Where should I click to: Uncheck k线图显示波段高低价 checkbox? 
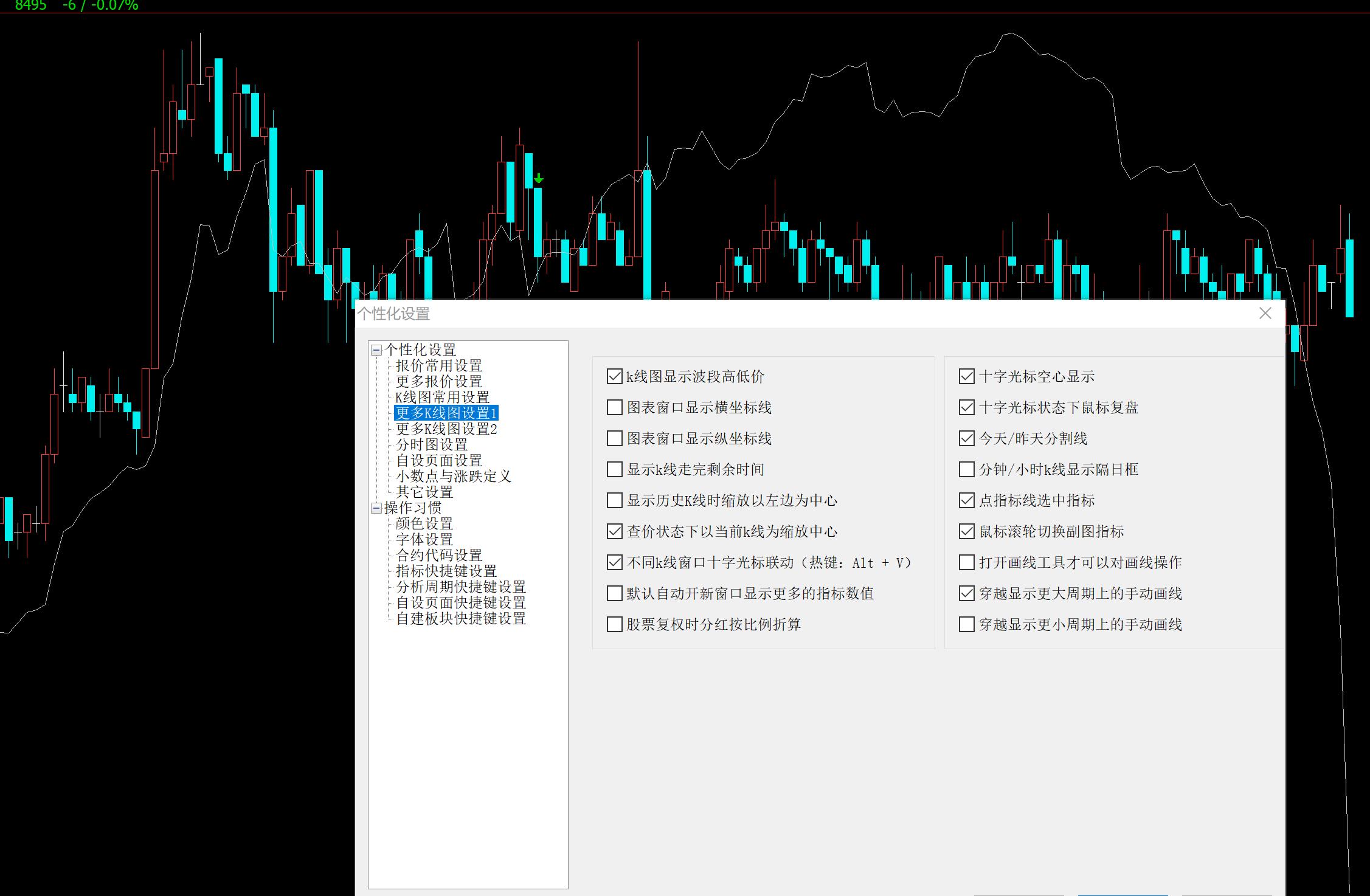tap(615, 377)
